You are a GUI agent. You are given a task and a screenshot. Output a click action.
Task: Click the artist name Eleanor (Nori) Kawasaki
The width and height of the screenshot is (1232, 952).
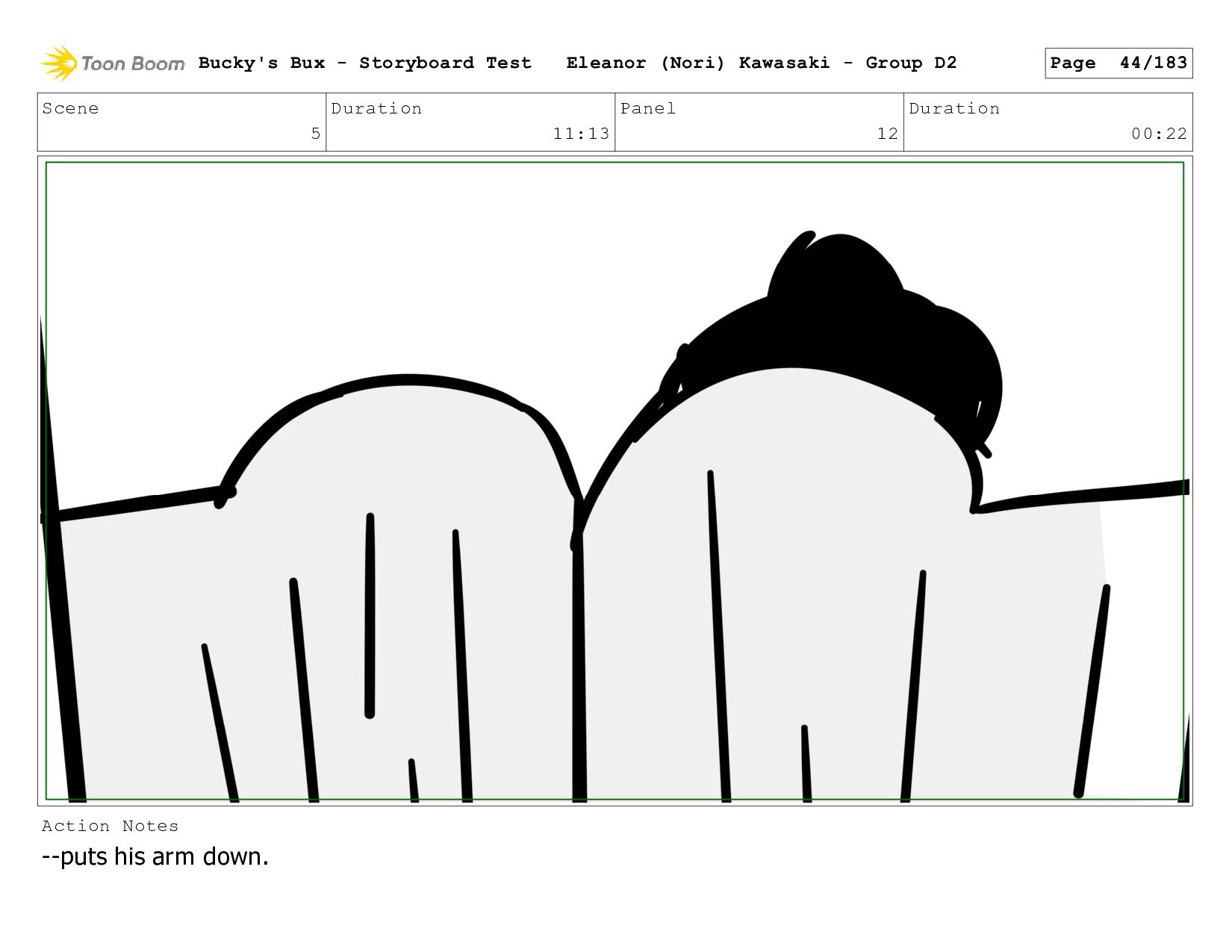pos(697,63)
